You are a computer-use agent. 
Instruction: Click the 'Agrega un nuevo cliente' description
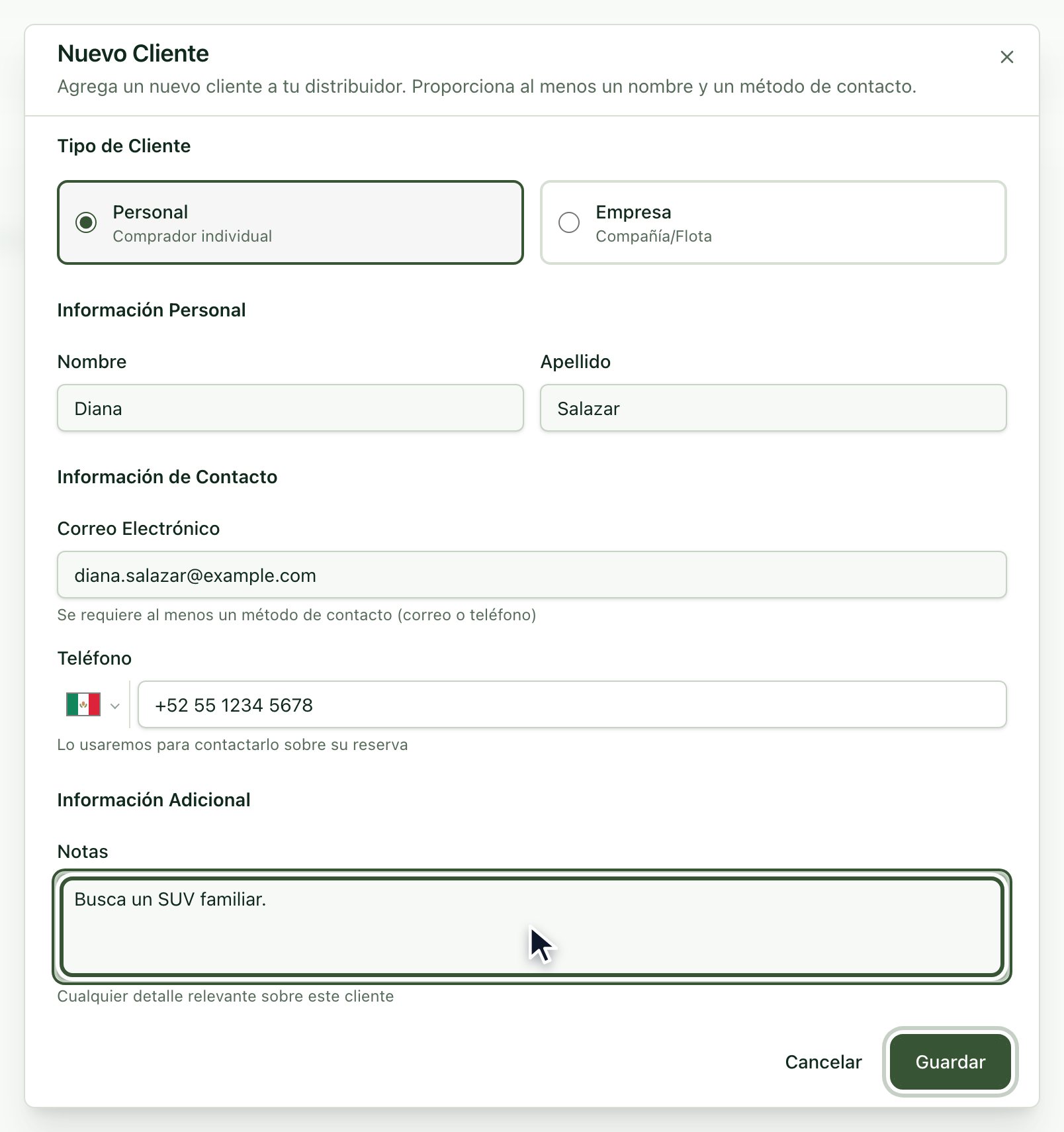tap(487, 87)
